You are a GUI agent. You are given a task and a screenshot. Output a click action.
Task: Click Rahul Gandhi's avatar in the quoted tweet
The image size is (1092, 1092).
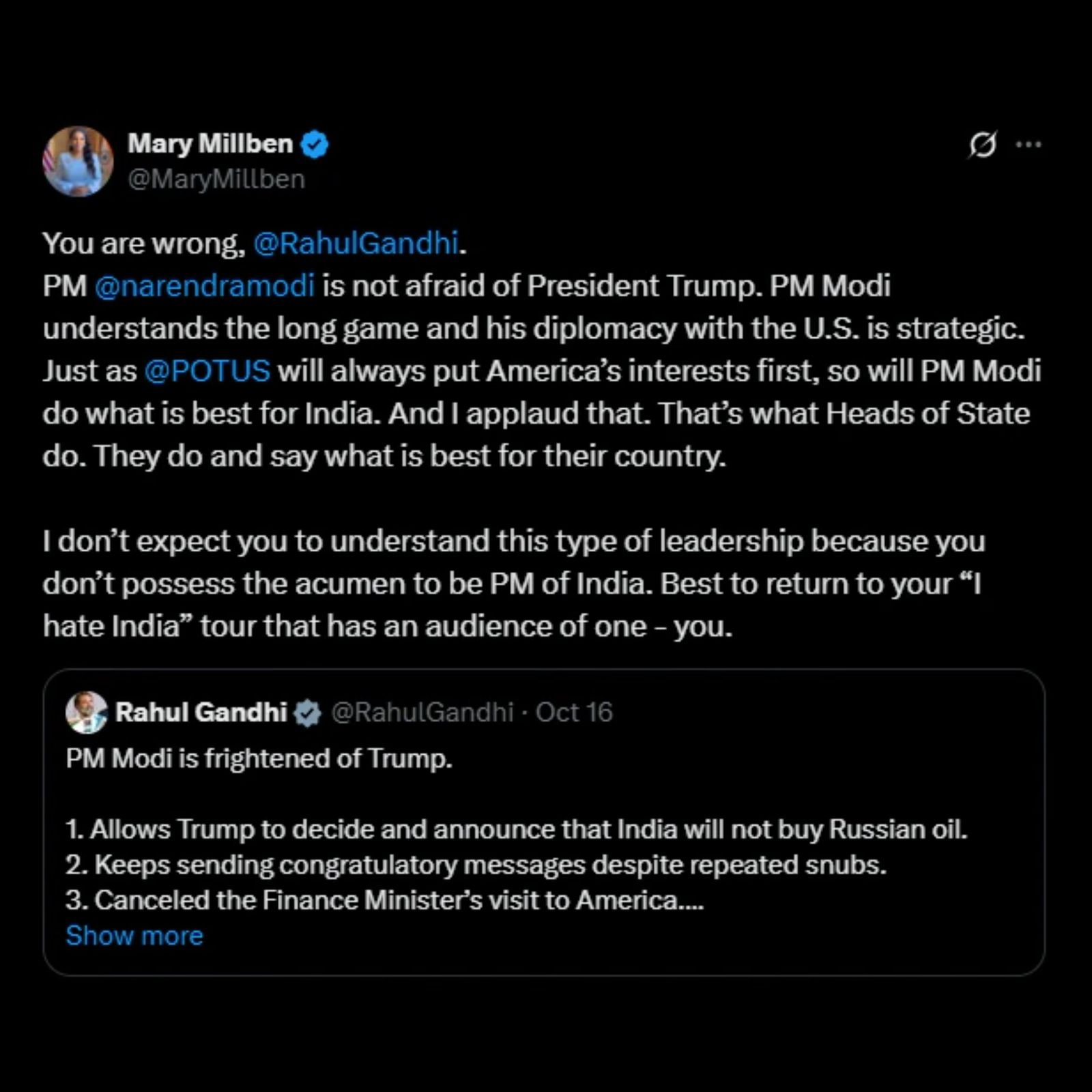[86, 713]
